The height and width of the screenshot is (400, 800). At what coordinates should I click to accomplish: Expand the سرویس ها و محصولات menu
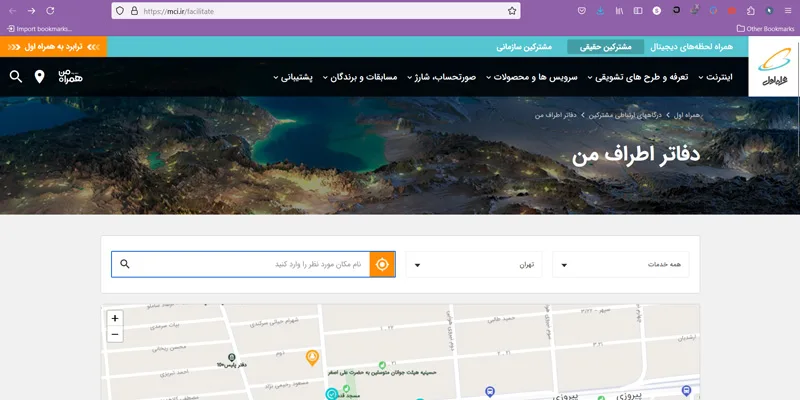[532, 77]
